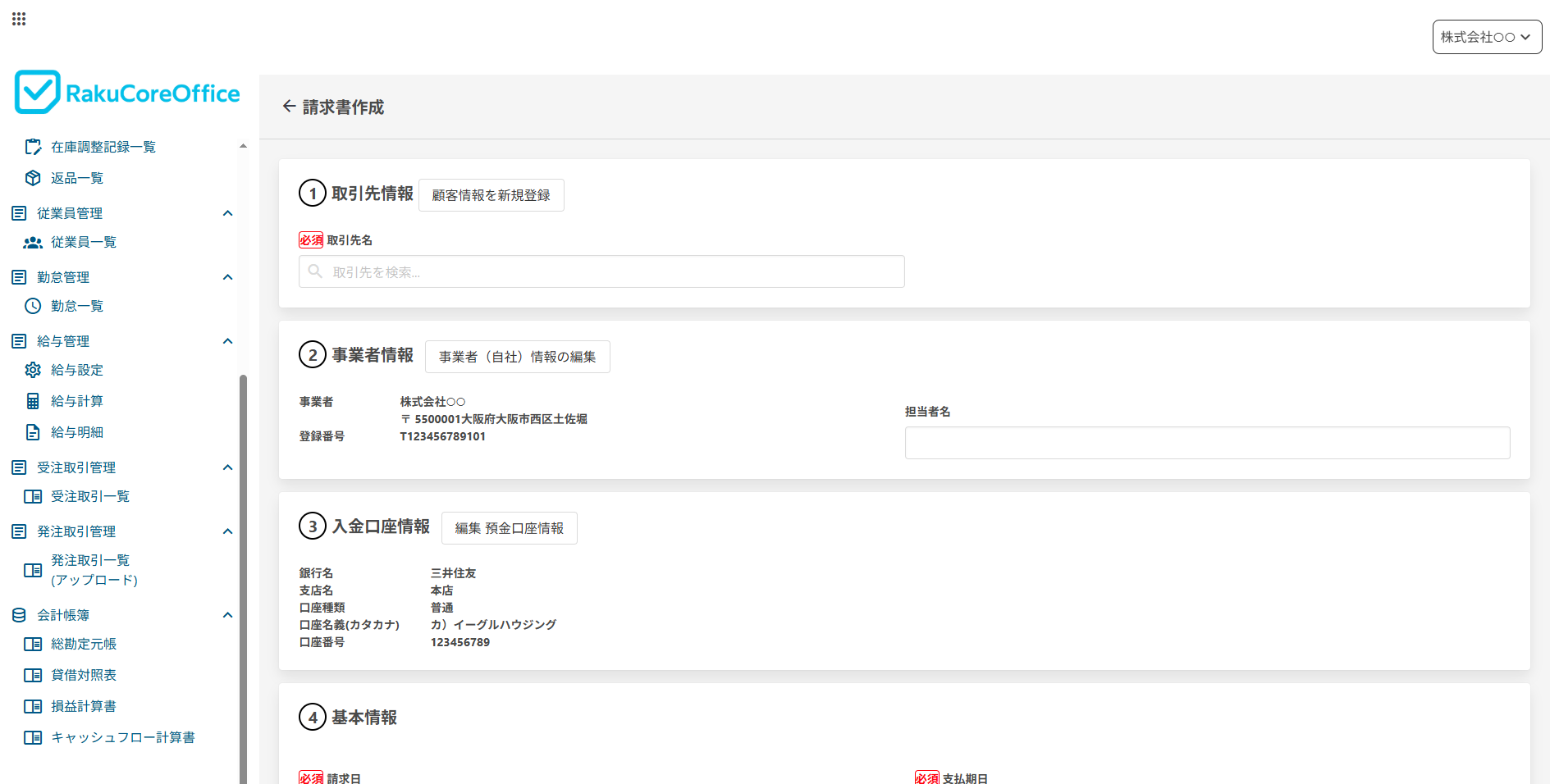Click the calculator icon for 給与計算
1550x784 pixels.
pyautogui.click(x=33, y=401)
